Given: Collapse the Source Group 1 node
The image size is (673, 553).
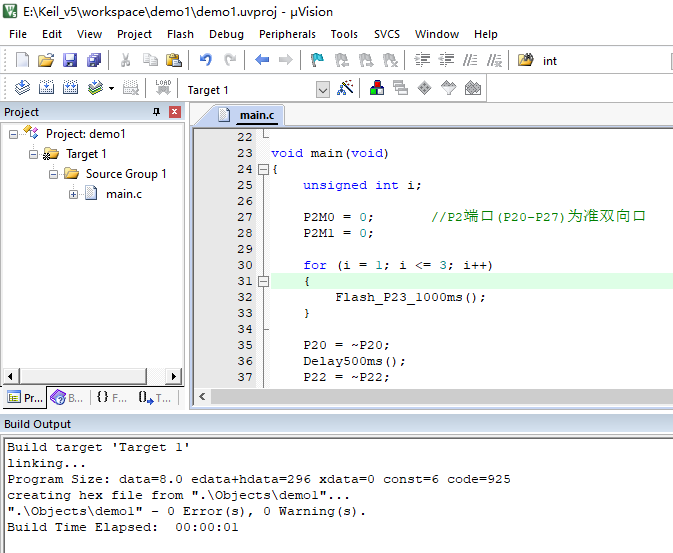Looking at the screenshot, I should point(53,174).
